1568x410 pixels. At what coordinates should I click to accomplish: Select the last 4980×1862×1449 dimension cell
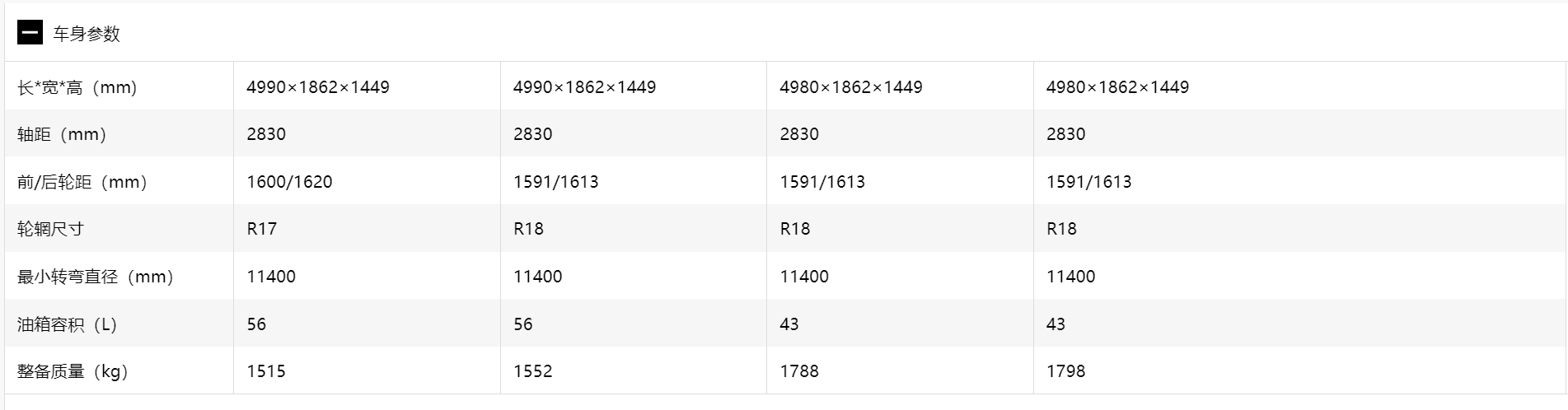tap(1117, 87)
